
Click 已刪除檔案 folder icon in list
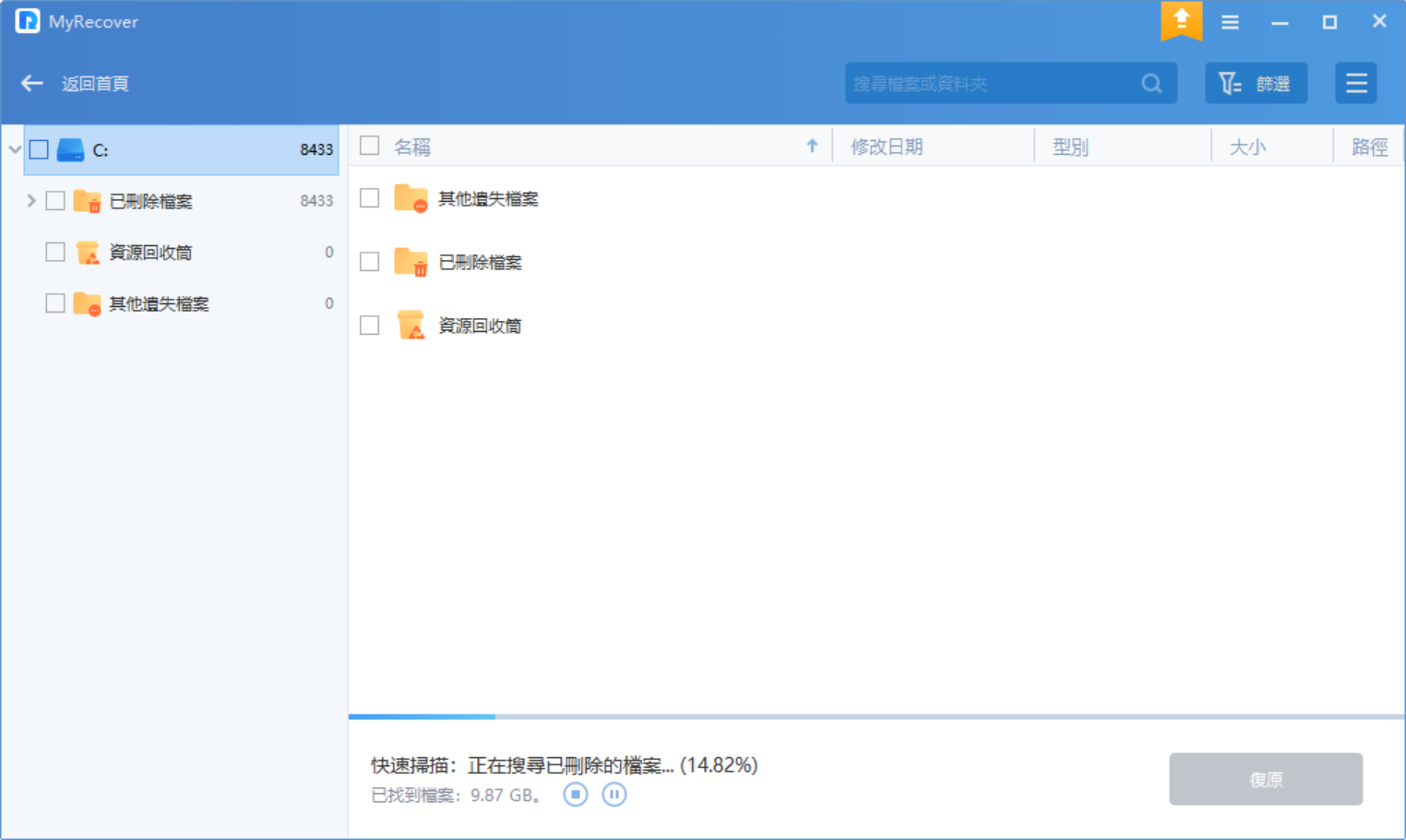[x=411, y=262]
